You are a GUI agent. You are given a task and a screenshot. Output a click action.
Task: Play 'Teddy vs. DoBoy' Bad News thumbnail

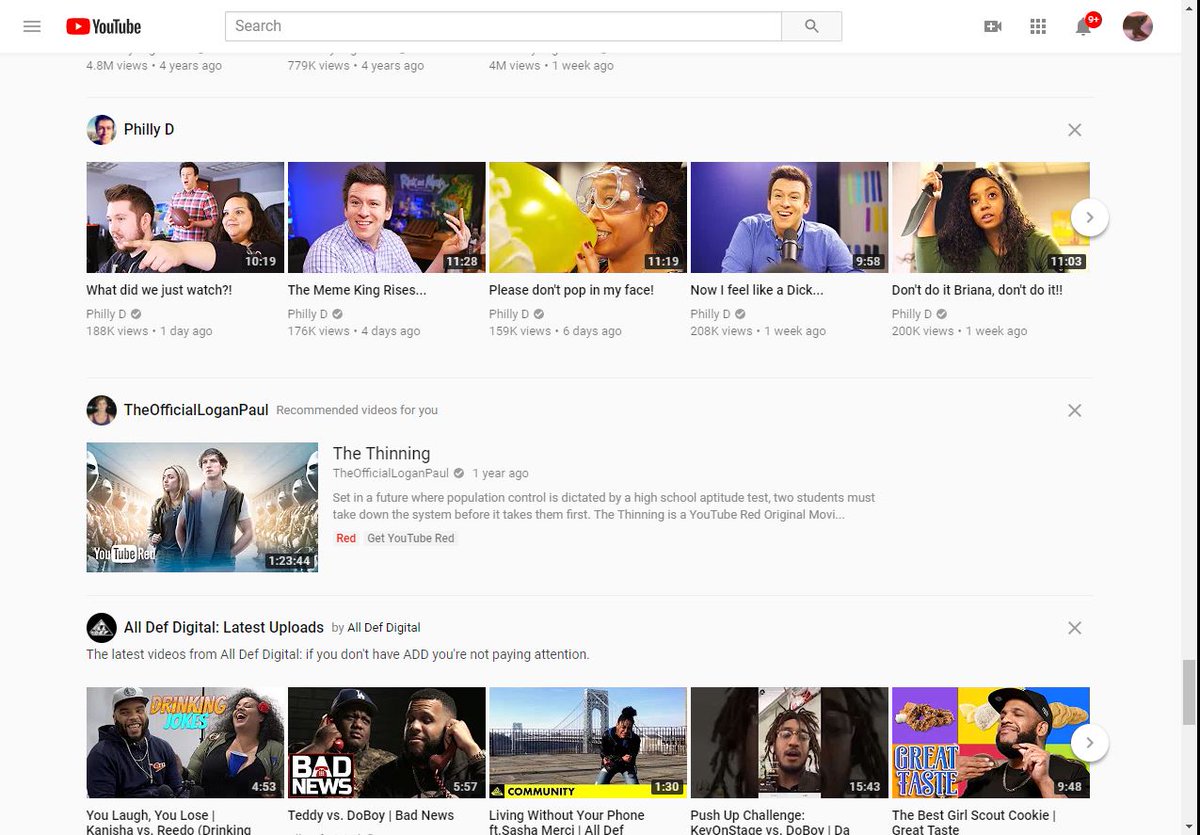387,742
